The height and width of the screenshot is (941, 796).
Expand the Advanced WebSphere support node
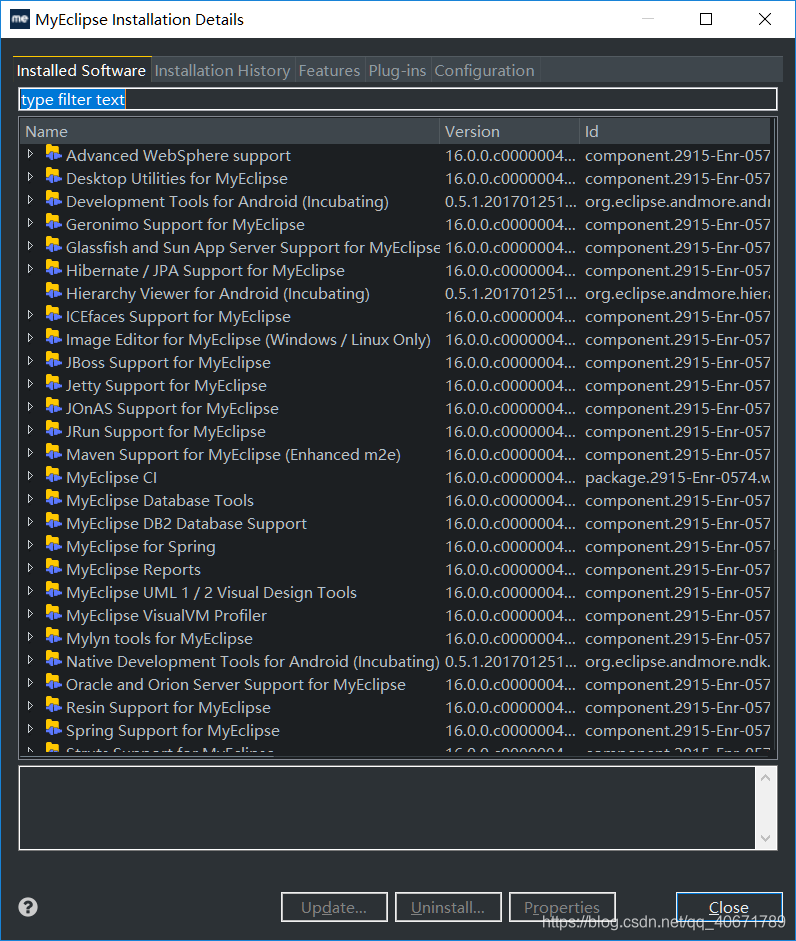30,154
